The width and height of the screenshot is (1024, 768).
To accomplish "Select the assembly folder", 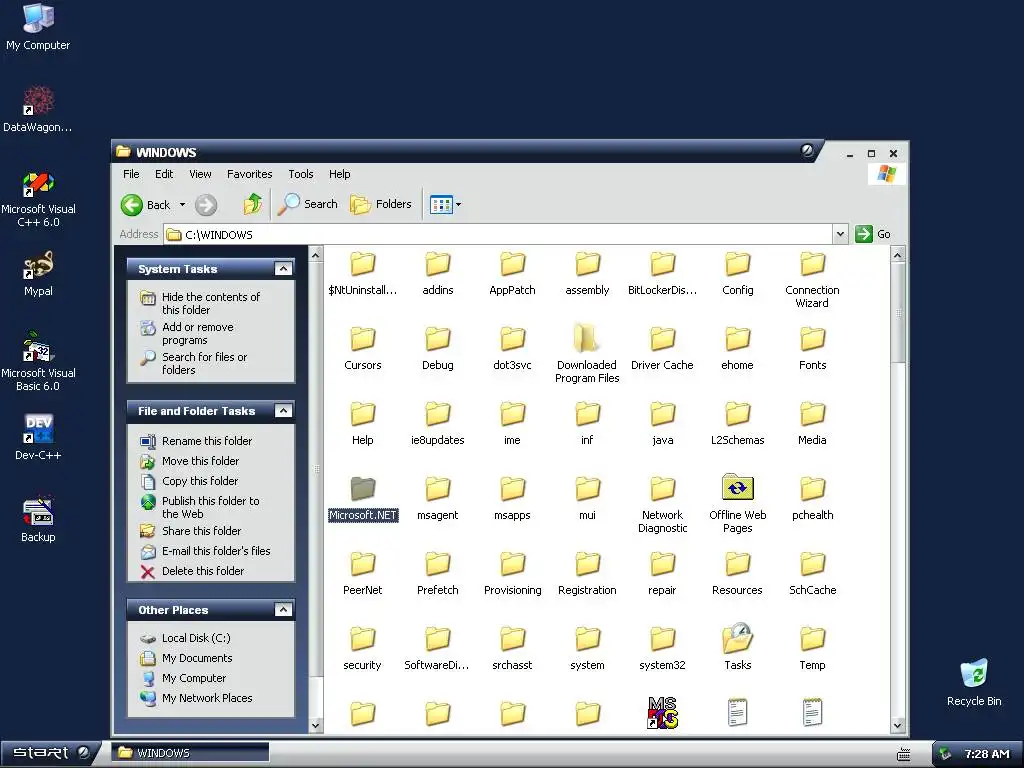I will pyautogui.click(x=587, y=272).
